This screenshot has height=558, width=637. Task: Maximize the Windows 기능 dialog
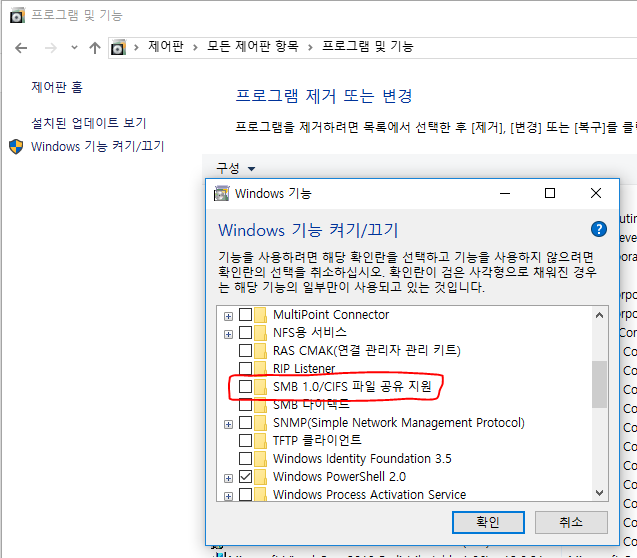tap(550, 193)
